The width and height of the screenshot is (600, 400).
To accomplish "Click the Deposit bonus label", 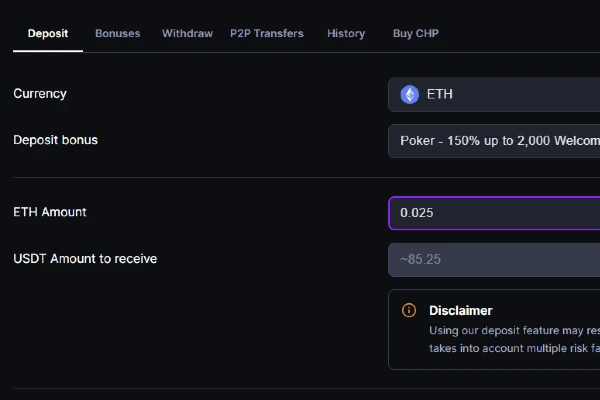I will pos(56,140).
